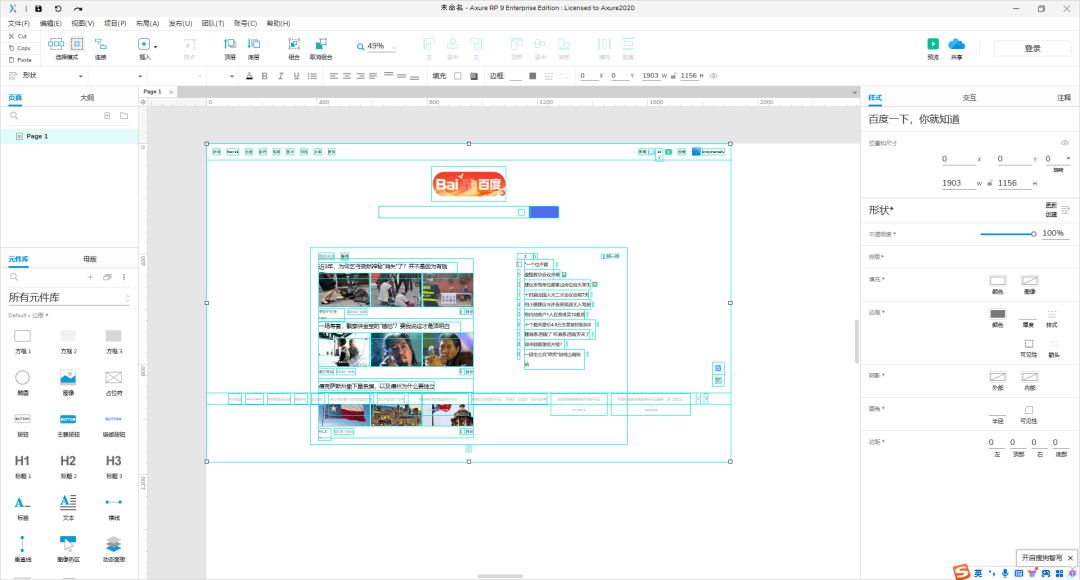Image resolution: width=1080 pixels, height=580 pixels.
Task: Redo the last undone action
Action: 78,8
